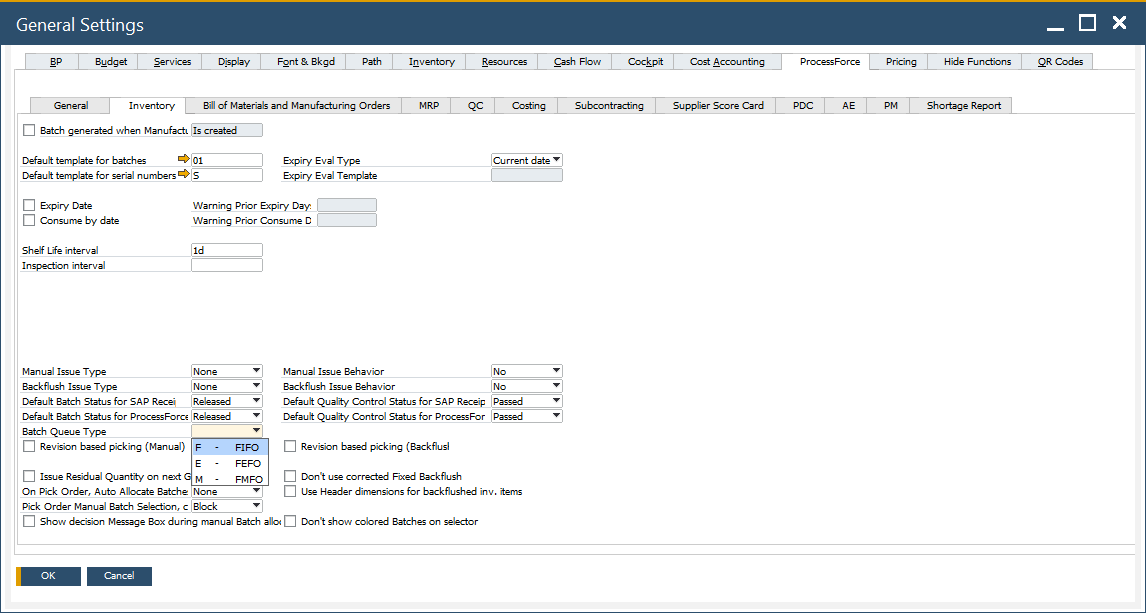Go to the Supplier Score Card tab
The width and height of the screenshot is (1146, 613).
tap(717, 106)
